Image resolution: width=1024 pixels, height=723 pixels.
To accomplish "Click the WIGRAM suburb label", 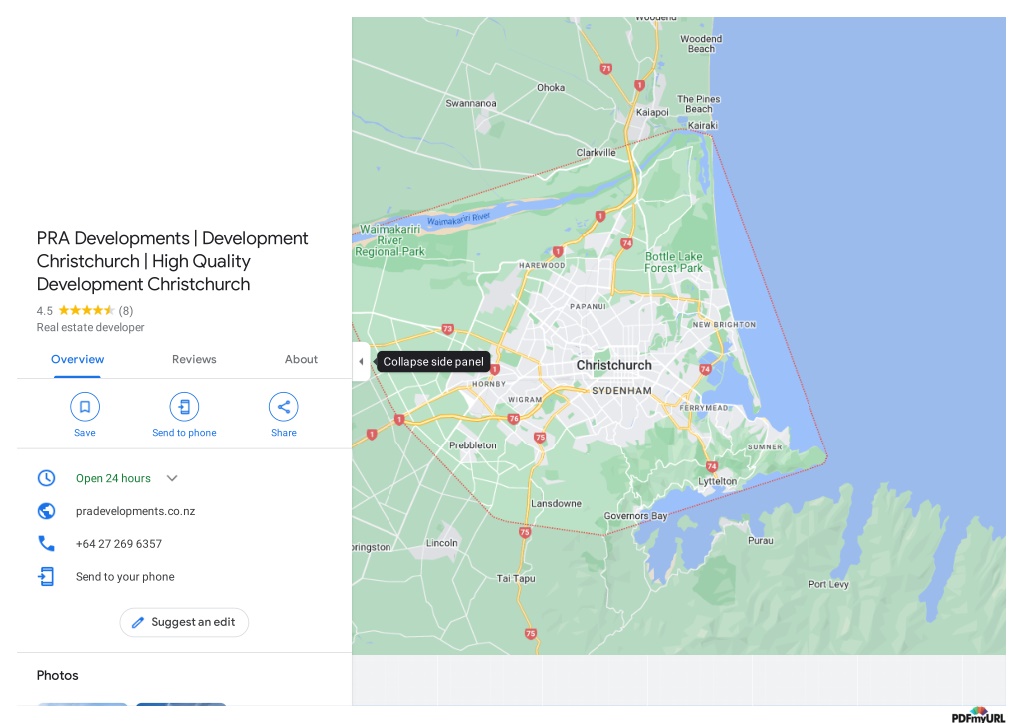I will coord(525,400).
